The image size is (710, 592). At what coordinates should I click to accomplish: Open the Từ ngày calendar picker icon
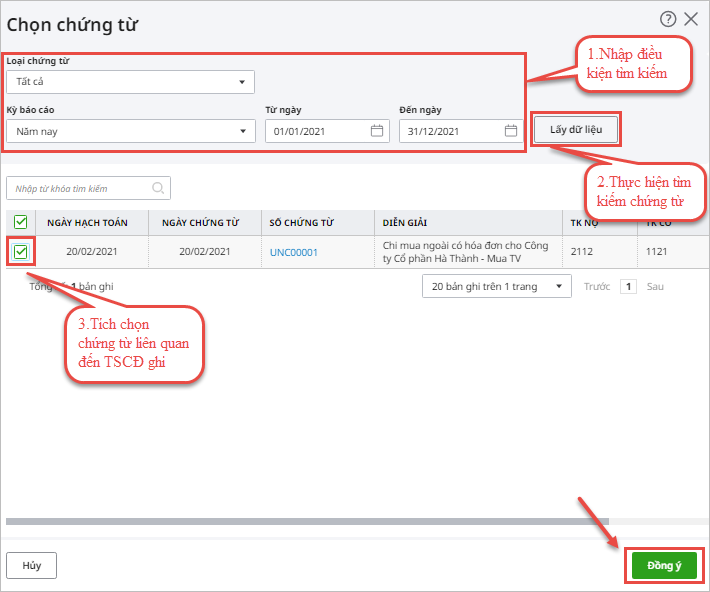point(377,131)
